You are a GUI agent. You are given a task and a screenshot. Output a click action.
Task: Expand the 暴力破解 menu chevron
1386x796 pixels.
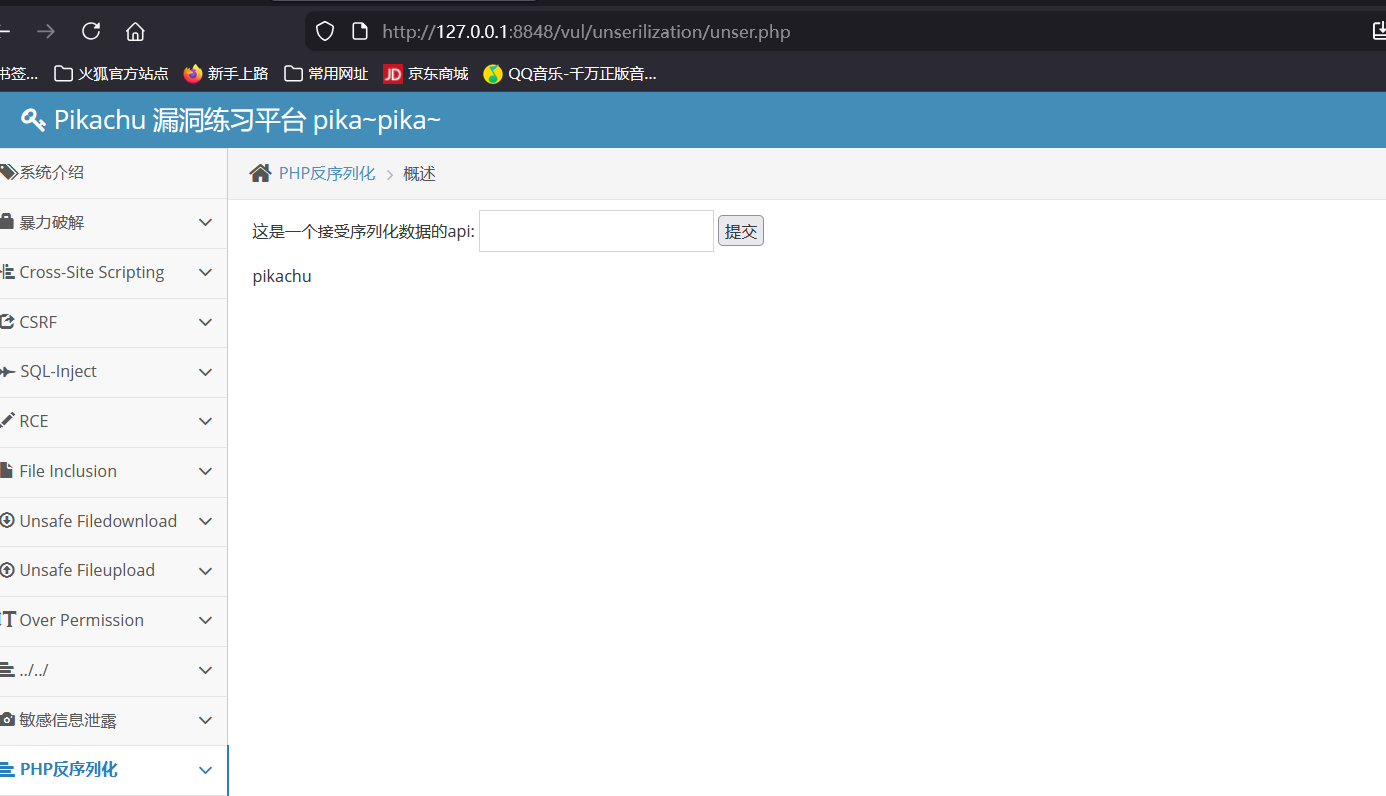pos(205,223)
